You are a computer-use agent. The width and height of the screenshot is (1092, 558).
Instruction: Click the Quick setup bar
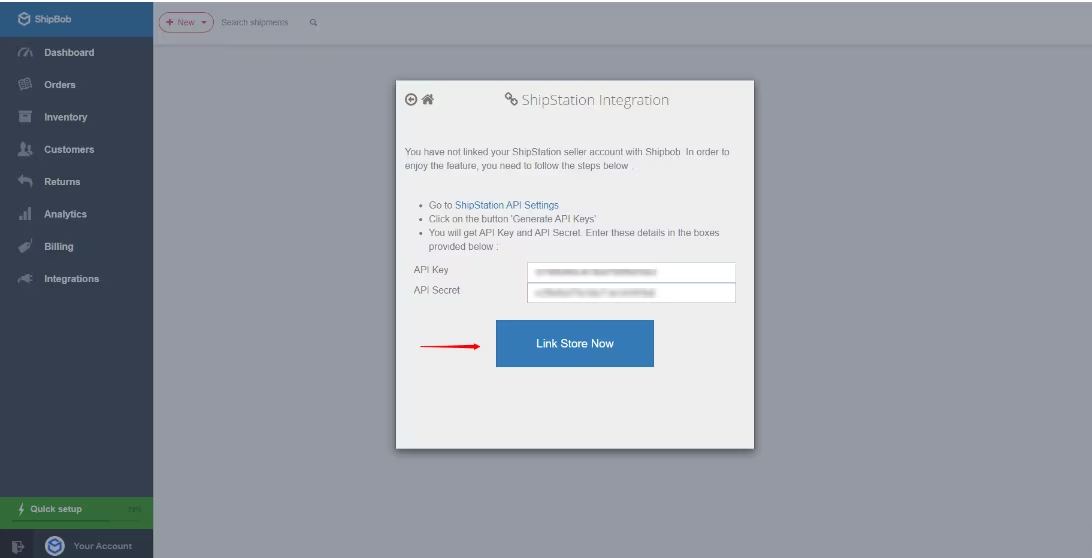coord(77,513)
